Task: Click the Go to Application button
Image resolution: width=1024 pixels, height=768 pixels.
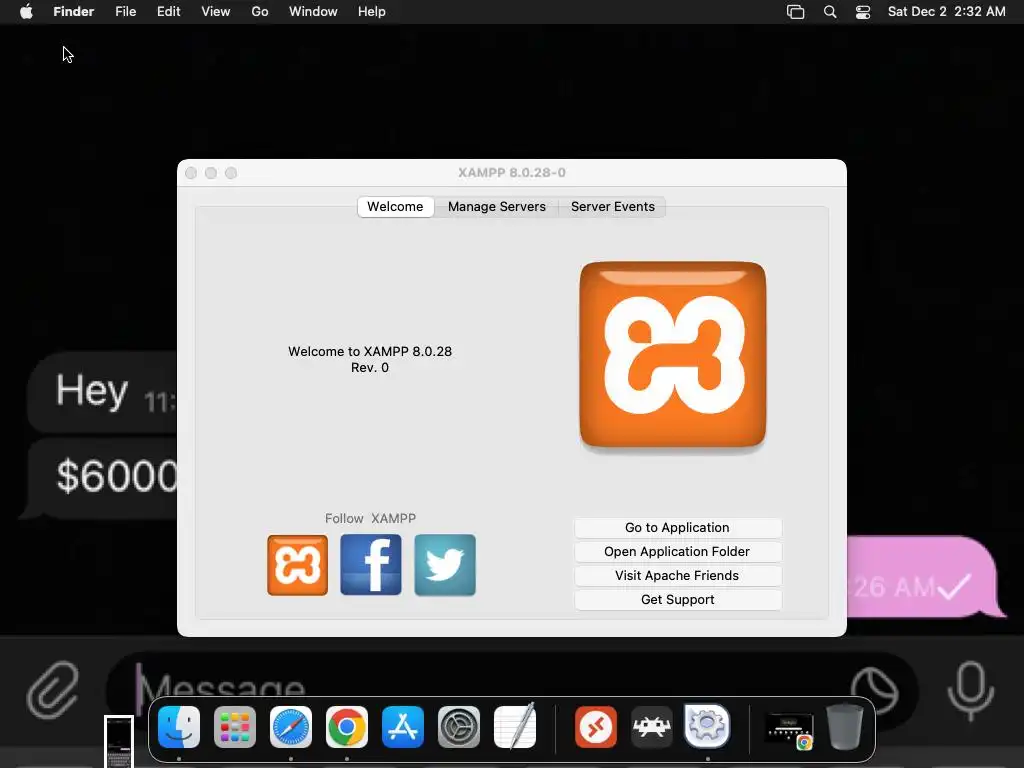Action: pos(677,528)
